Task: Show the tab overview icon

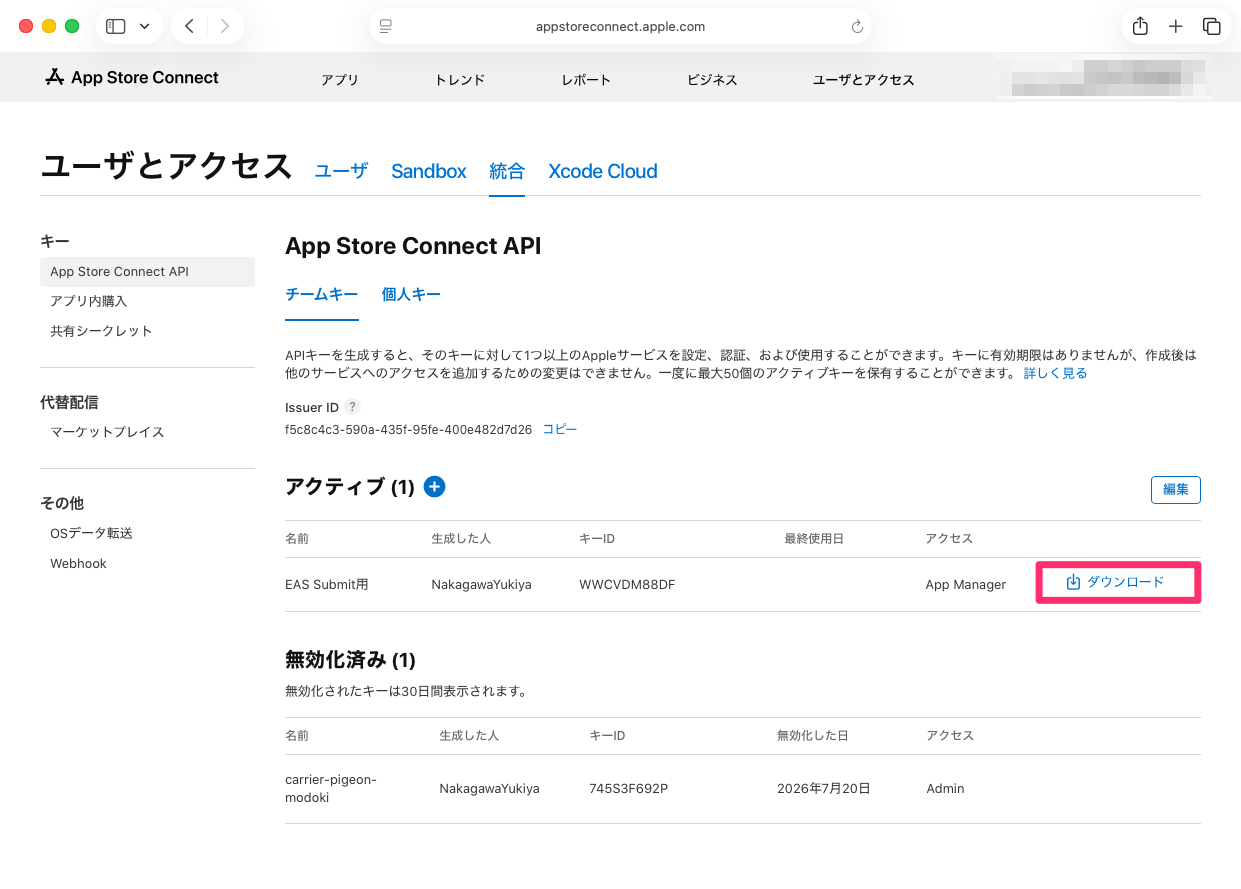Action: click(1212, 27)
